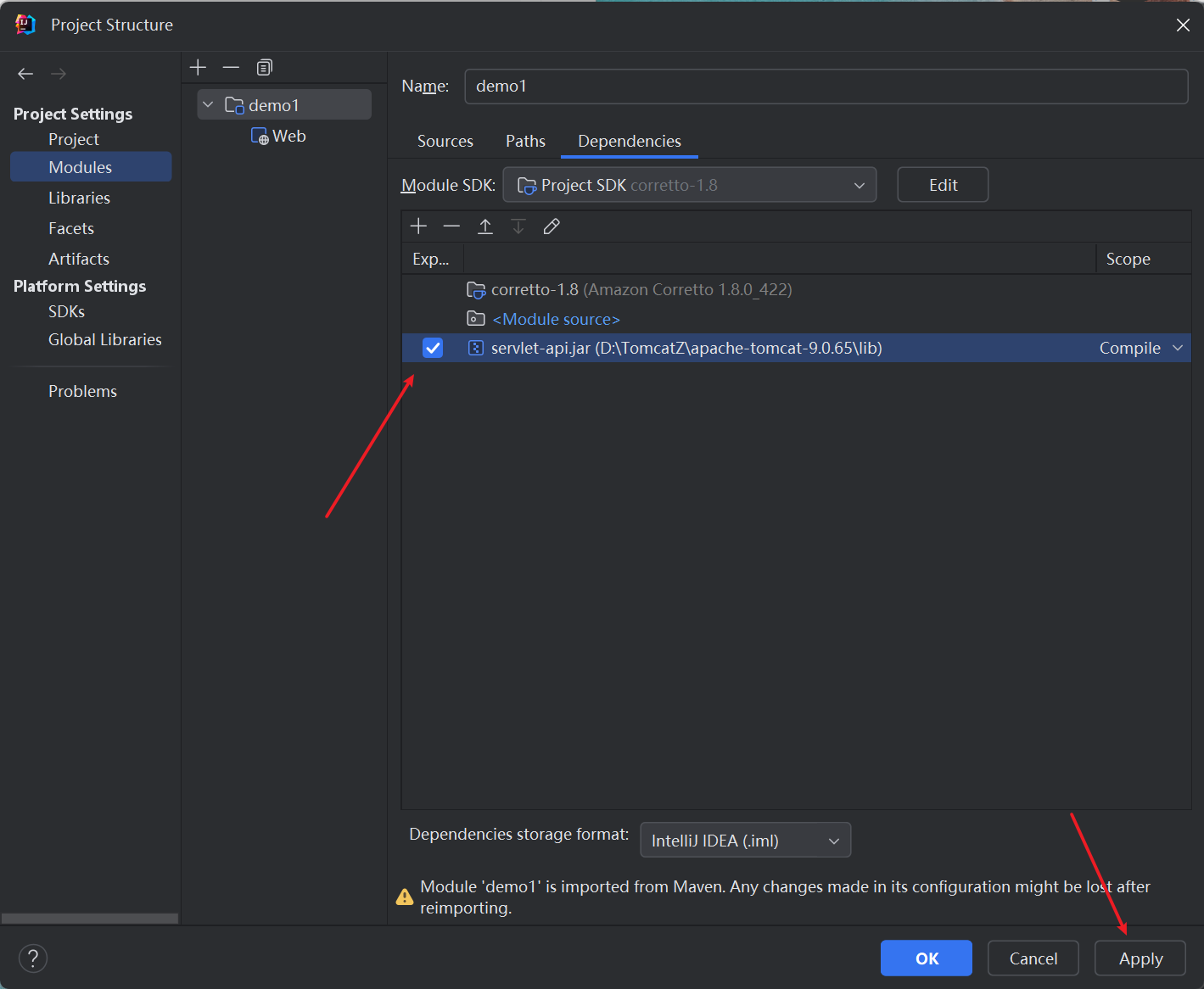Select the Dependencies tab
1204x989 pixels.
(630, 141)
